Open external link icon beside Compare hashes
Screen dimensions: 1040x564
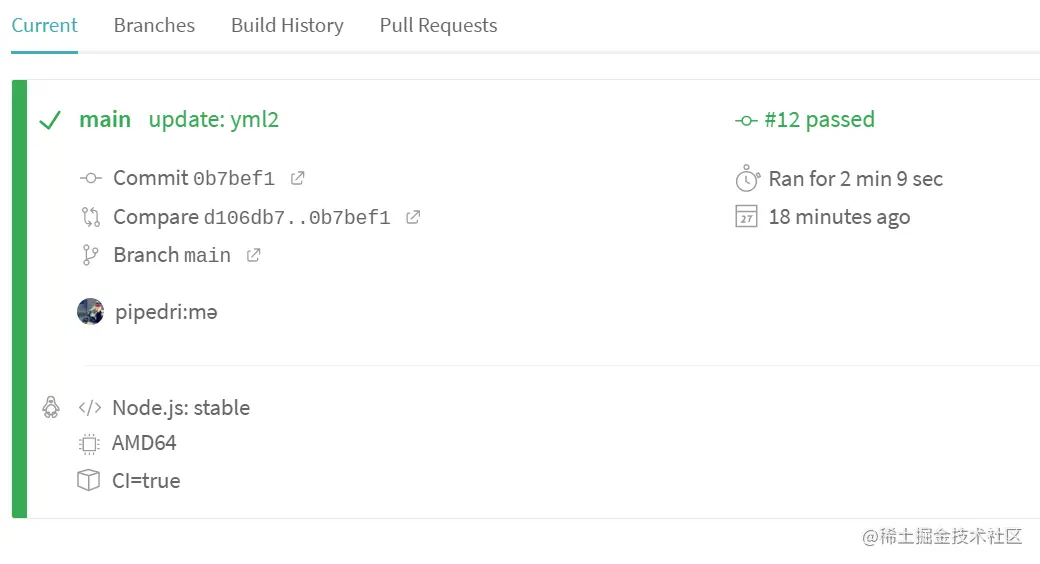click(413, 216)
